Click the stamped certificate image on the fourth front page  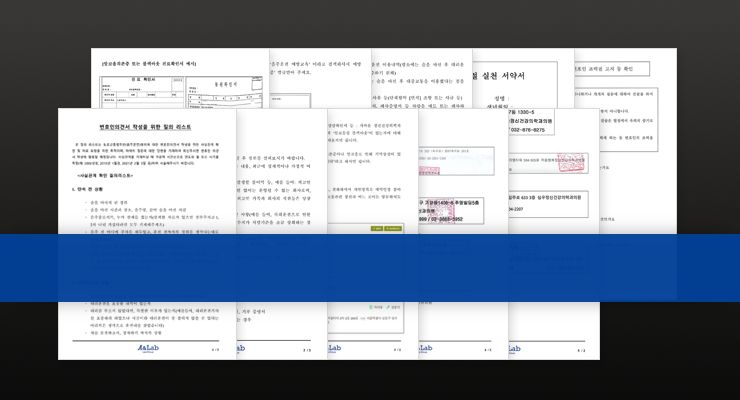(x=456, y=161)
